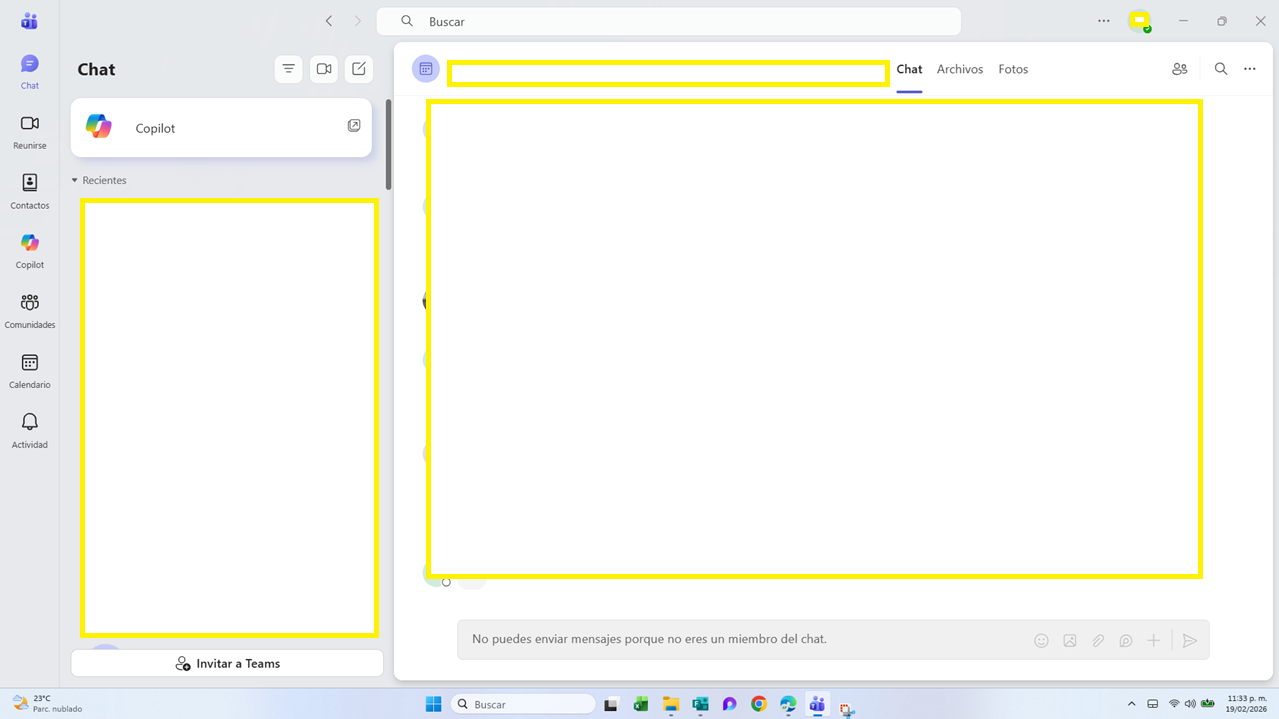Open the Teams profile avatar menu
Image resolution: width=1279 pixels, height=719 pixels.
(x=1139, y=21)
